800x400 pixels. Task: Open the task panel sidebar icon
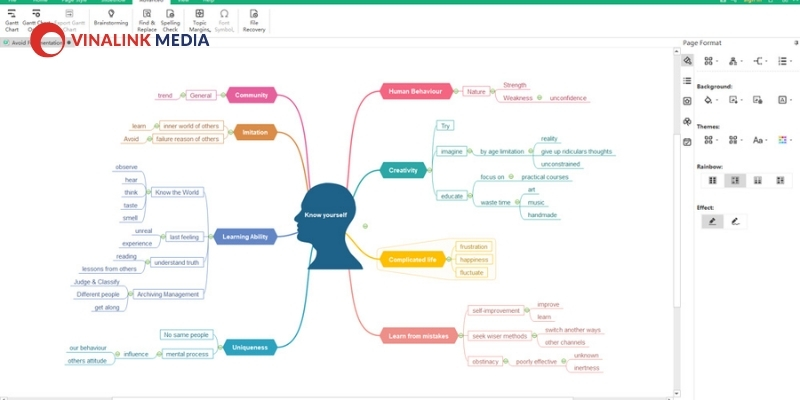coord(687,142)
